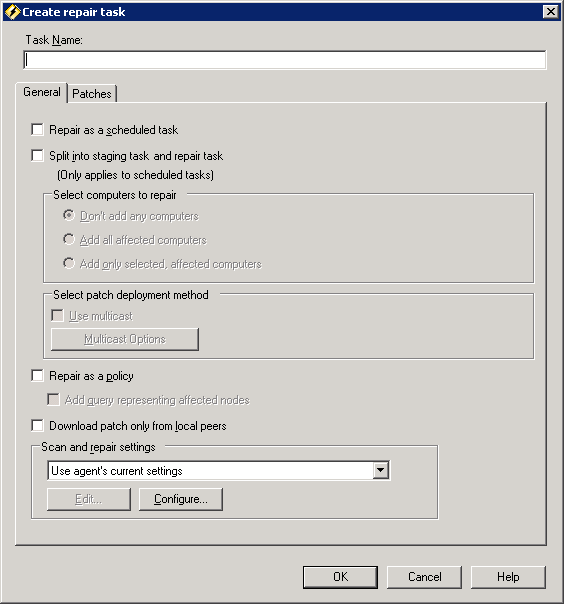Open Multicast Options button
This screenshot has width=564, height=604.
click(x=125, y=339)
